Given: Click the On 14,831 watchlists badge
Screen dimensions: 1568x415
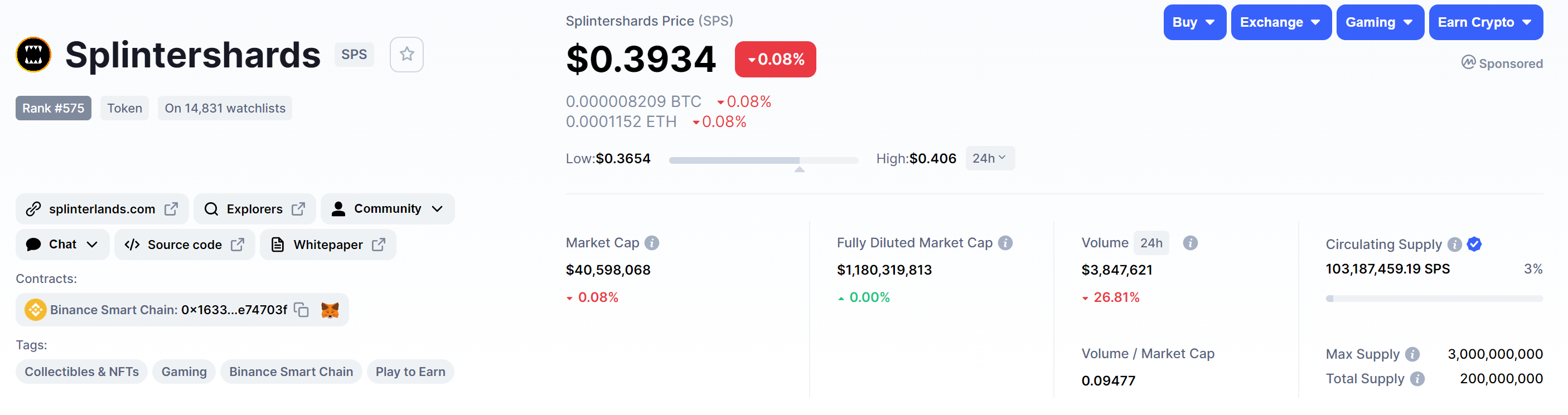Looking at the screenshot, I should pos(225,108).
